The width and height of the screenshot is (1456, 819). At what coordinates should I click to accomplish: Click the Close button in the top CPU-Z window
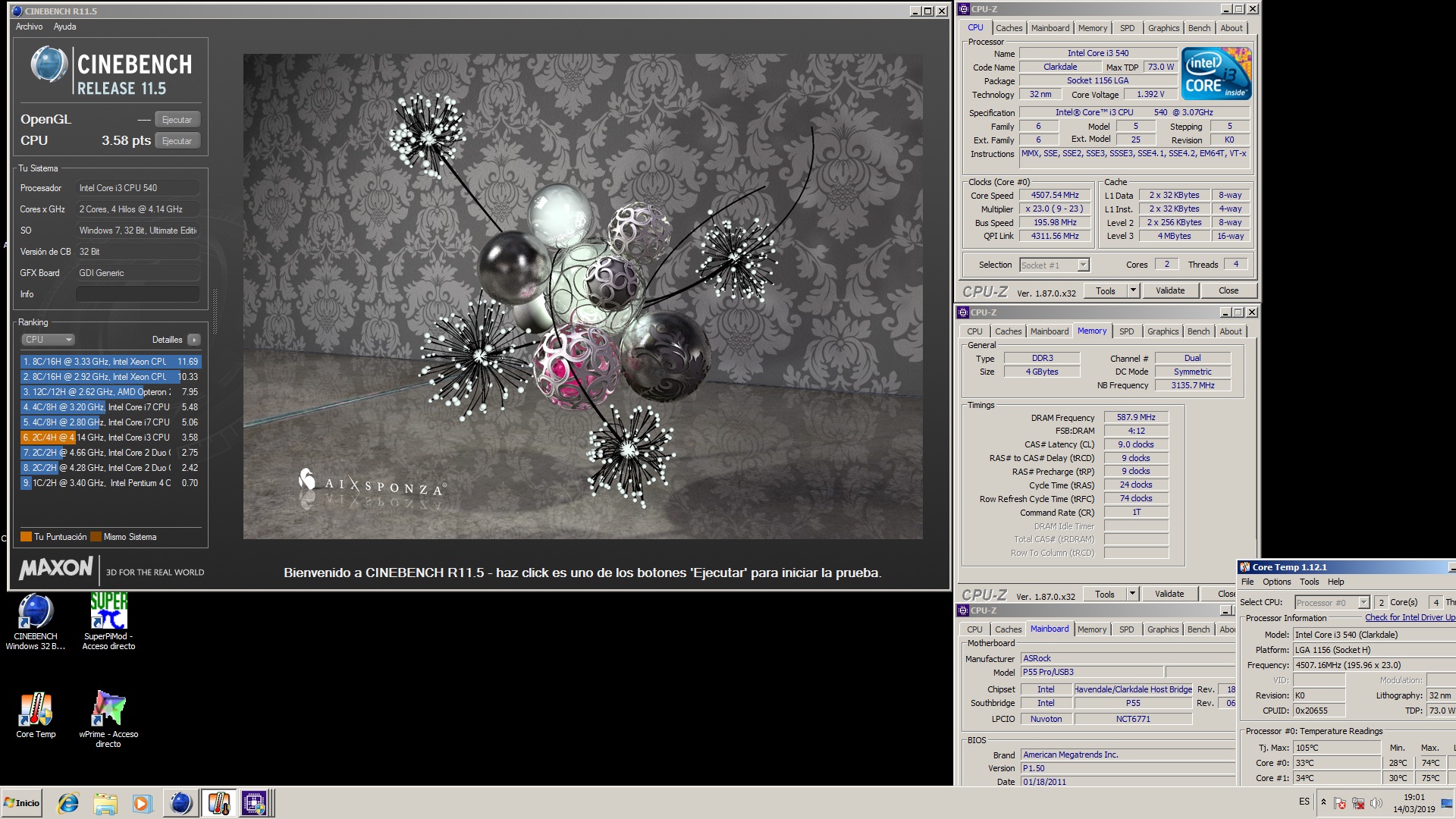[x=1228, y=290]
